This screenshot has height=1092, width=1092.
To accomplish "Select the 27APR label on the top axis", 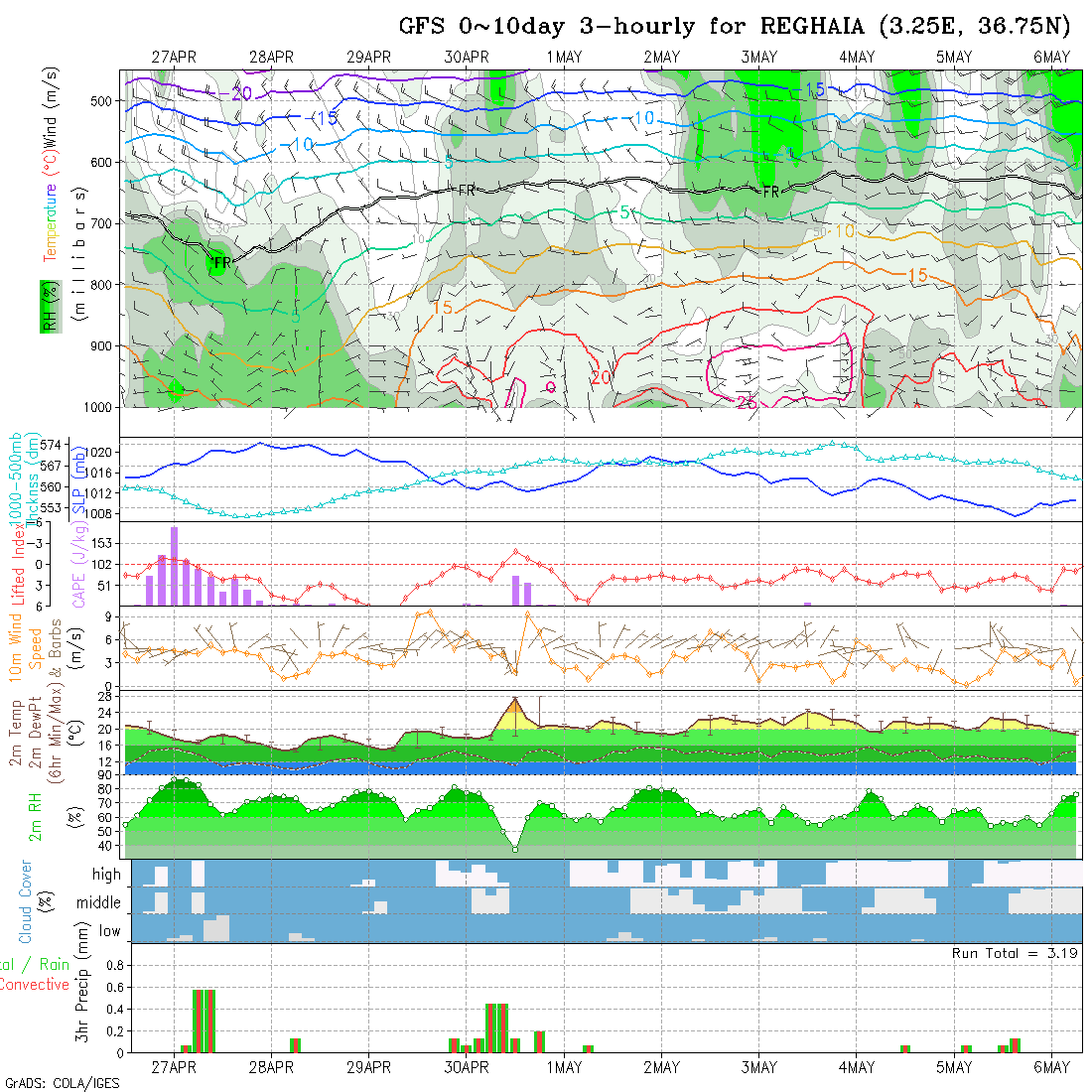I will 174,58.
